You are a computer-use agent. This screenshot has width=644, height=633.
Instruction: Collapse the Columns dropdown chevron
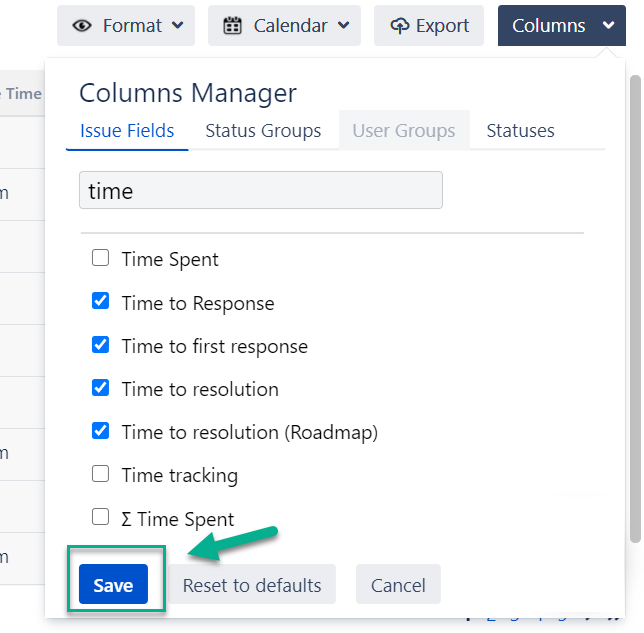pyautogui.click(x=608, y=26)
